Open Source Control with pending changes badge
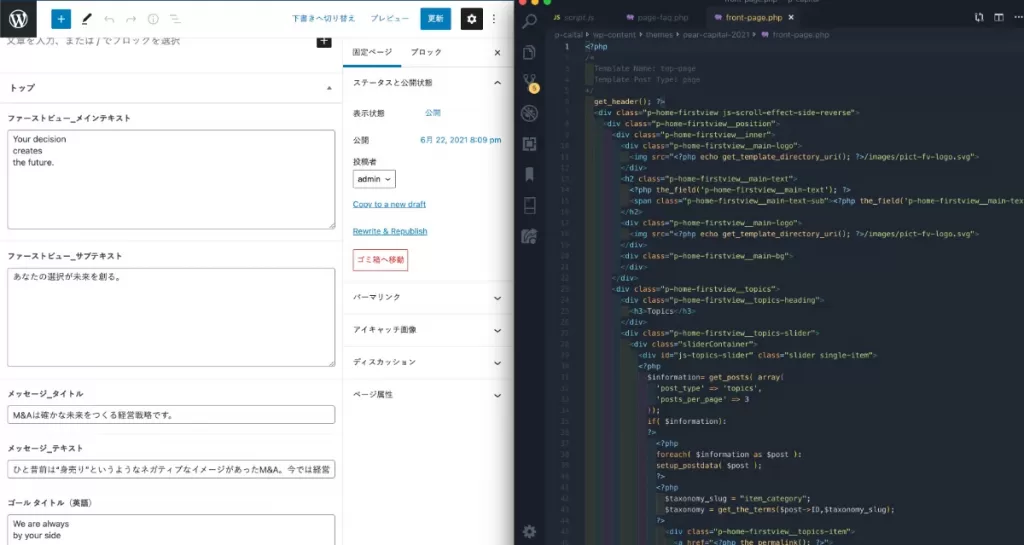Screen dimensions: 1024x545 coord(529,82)
